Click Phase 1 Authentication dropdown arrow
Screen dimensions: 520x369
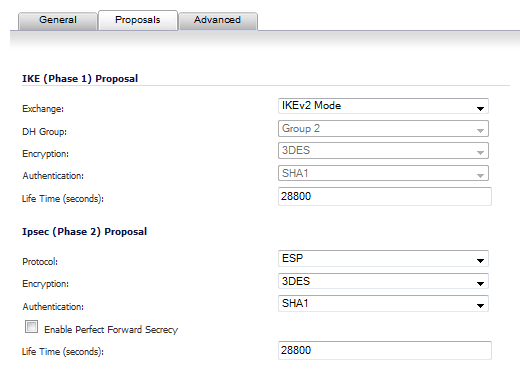tap(480, 175)
